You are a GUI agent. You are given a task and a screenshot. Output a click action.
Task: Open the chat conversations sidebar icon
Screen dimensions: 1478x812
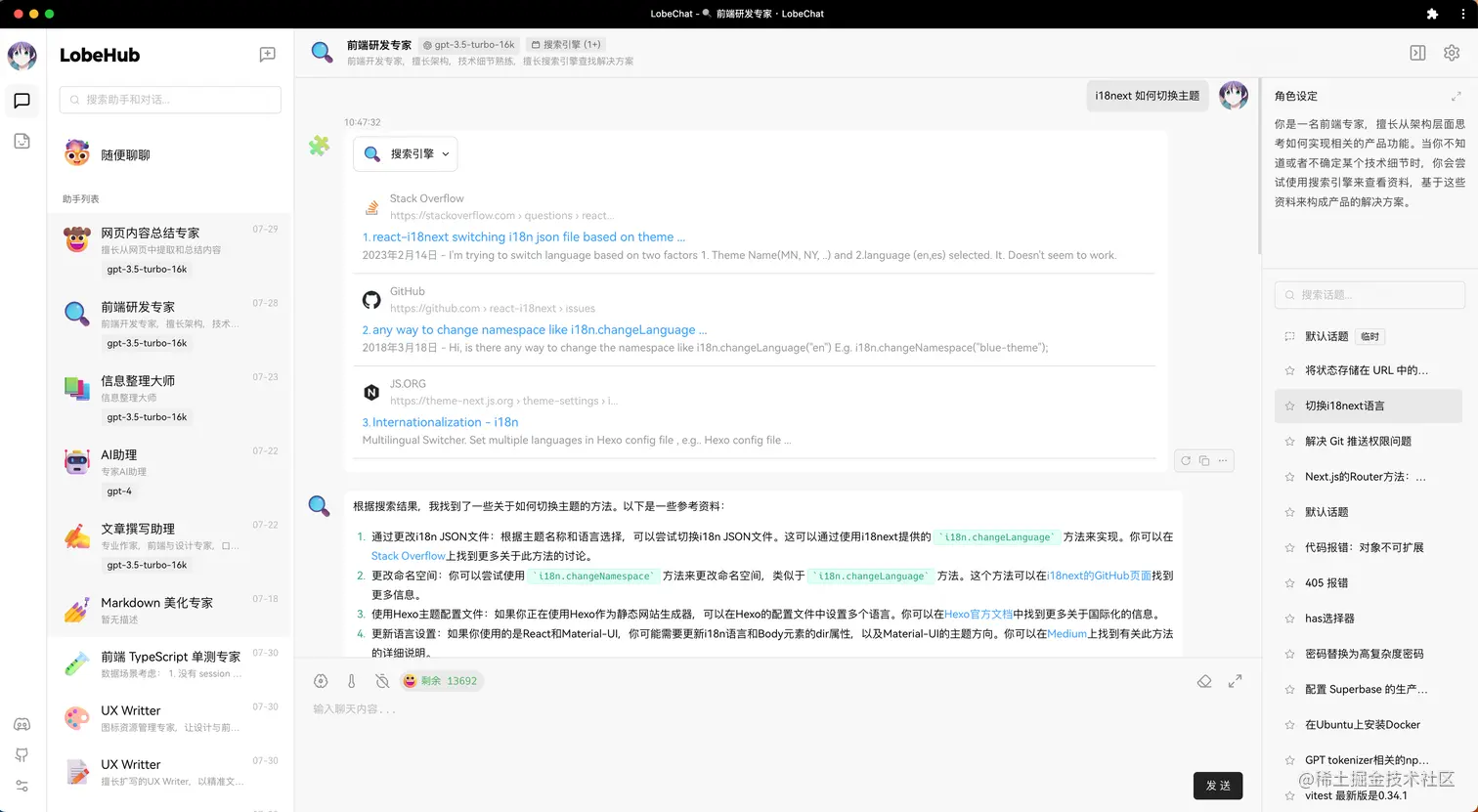[22, 101]
